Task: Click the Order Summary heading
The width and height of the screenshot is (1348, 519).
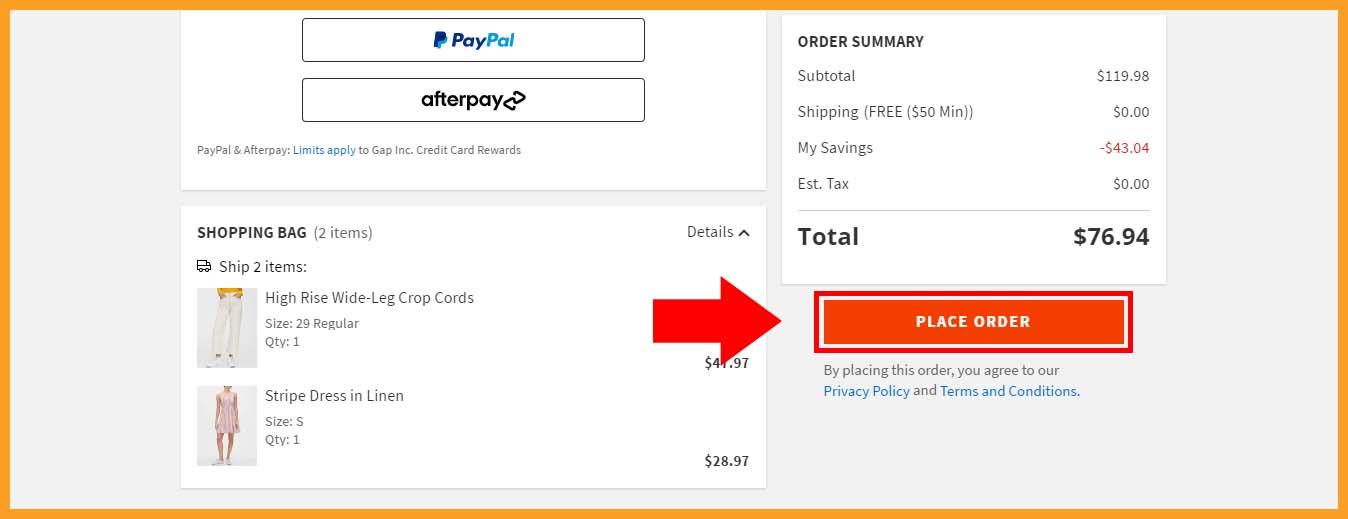Action: [861, 42]
